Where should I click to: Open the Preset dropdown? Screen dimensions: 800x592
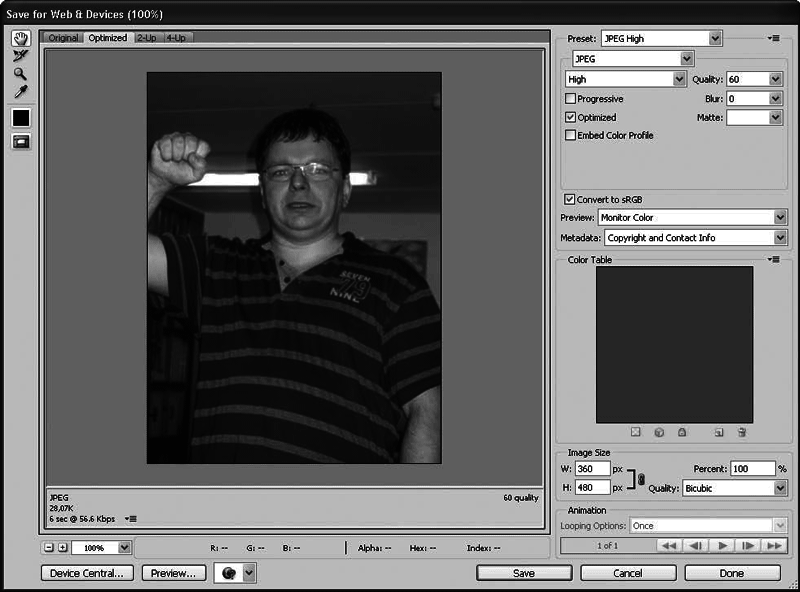click(x=716, y=37)
